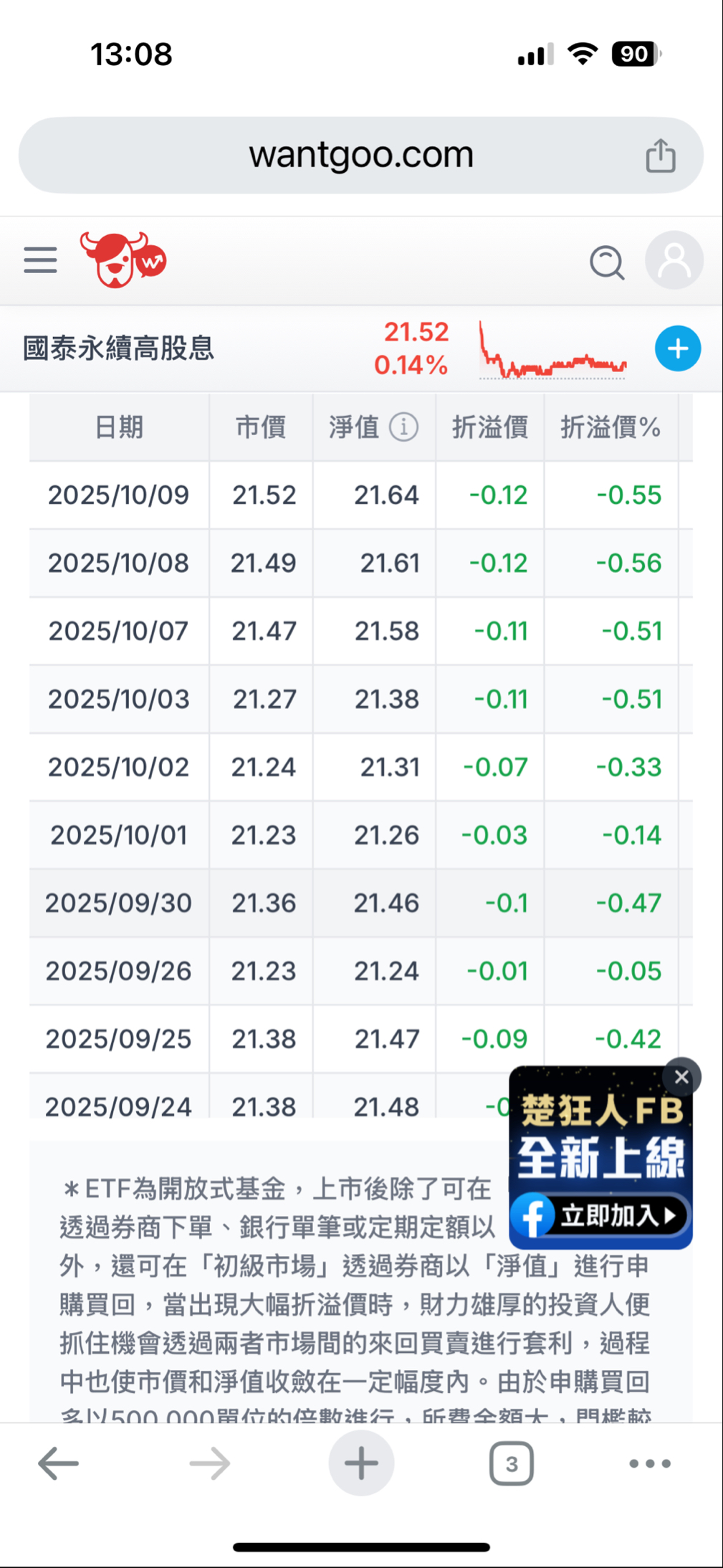Viewport: 723px width, 1568px height.
Task: Go back with browser back arrow
Action: (x=58, y=1463)
